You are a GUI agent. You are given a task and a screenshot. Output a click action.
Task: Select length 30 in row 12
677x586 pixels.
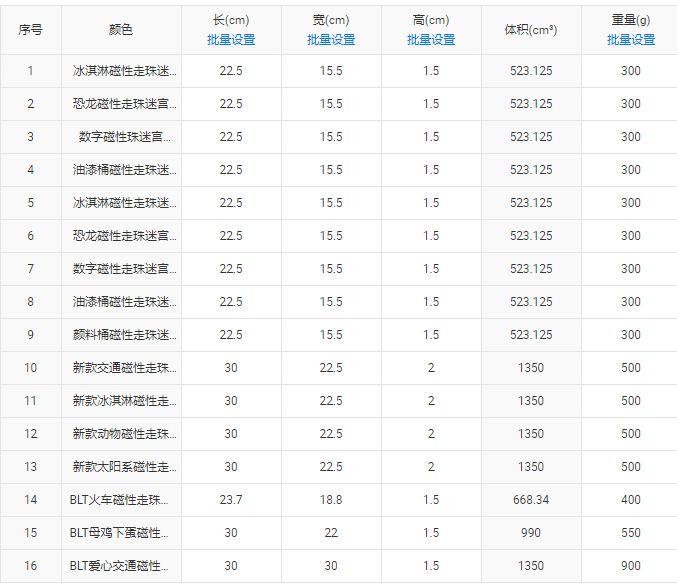pyautogui.click(x=231, y=434)
